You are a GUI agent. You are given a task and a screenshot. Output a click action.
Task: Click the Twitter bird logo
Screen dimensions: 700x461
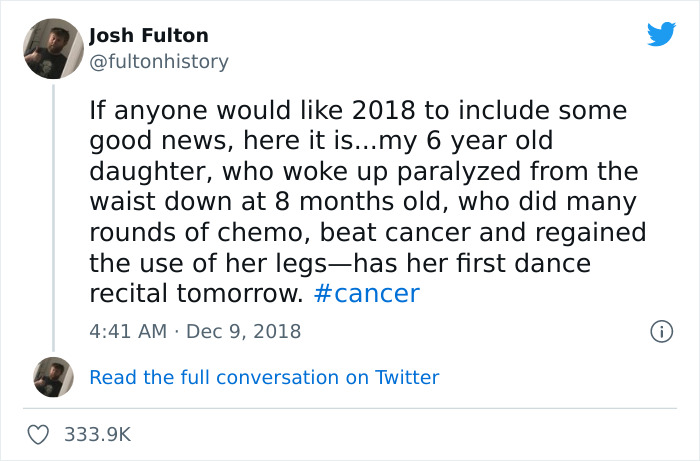(661, 35)
